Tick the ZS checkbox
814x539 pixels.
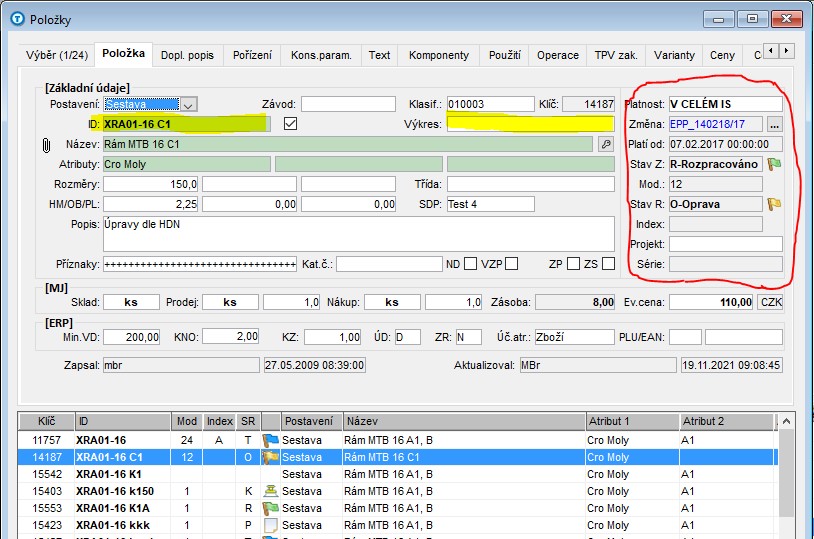coord(608,264)
